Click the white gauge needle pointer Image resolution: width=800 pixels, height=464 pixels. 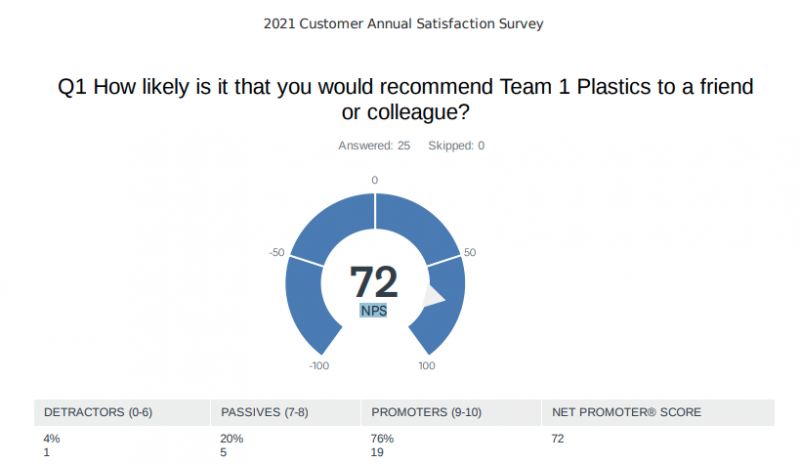coord(435,297)
